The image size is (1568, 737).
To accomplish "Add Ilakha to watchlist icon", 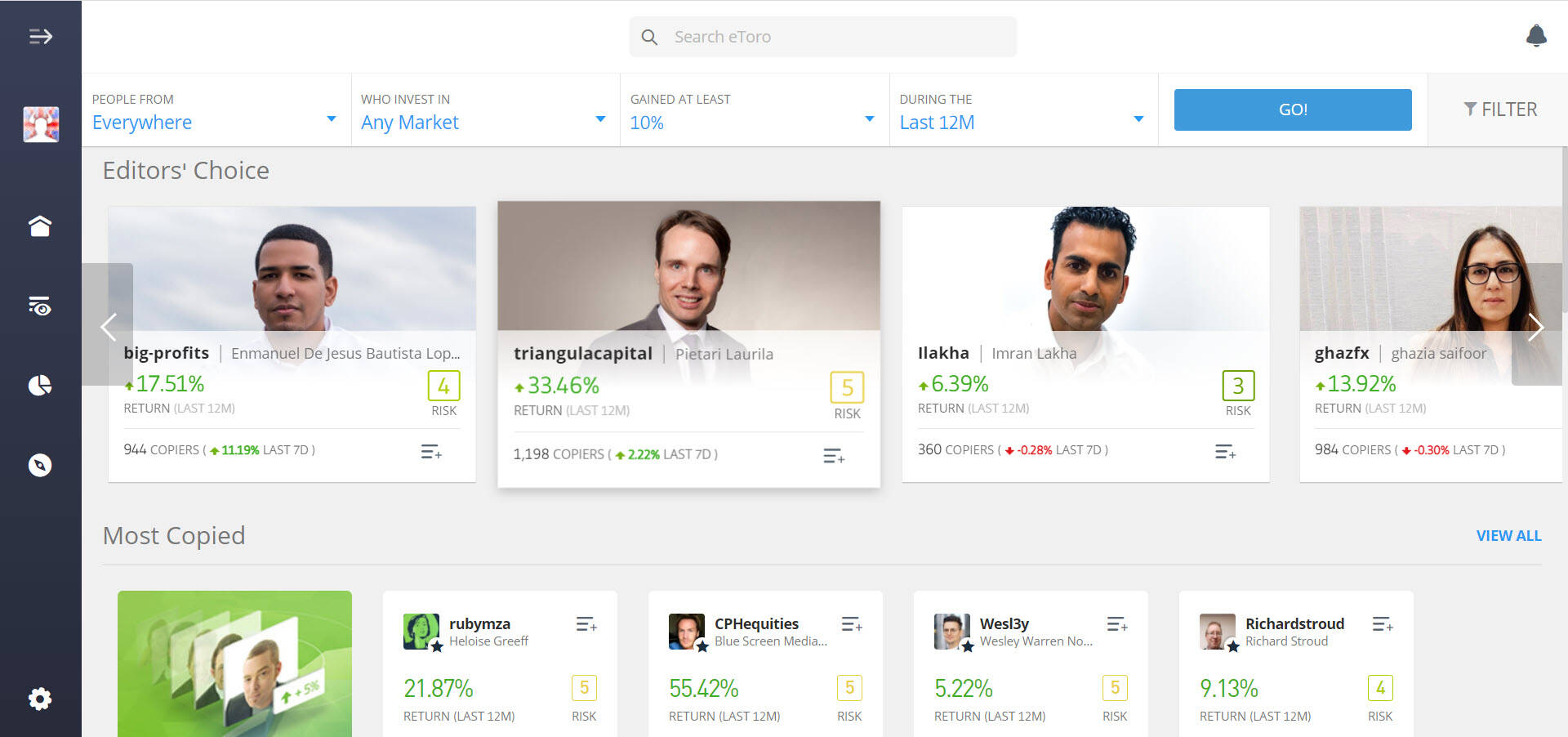I will pyautogui.click(x=1225, y=452).
